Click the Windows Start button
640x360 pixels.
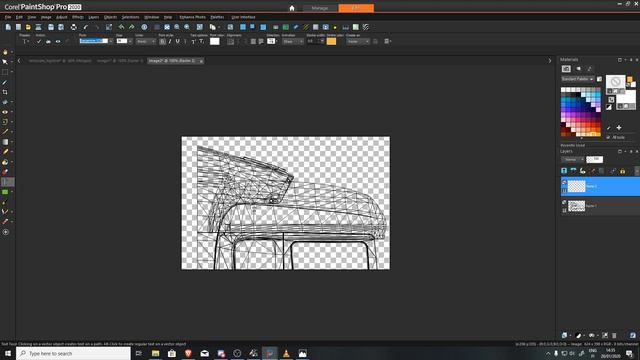click(x=8, y=353)
